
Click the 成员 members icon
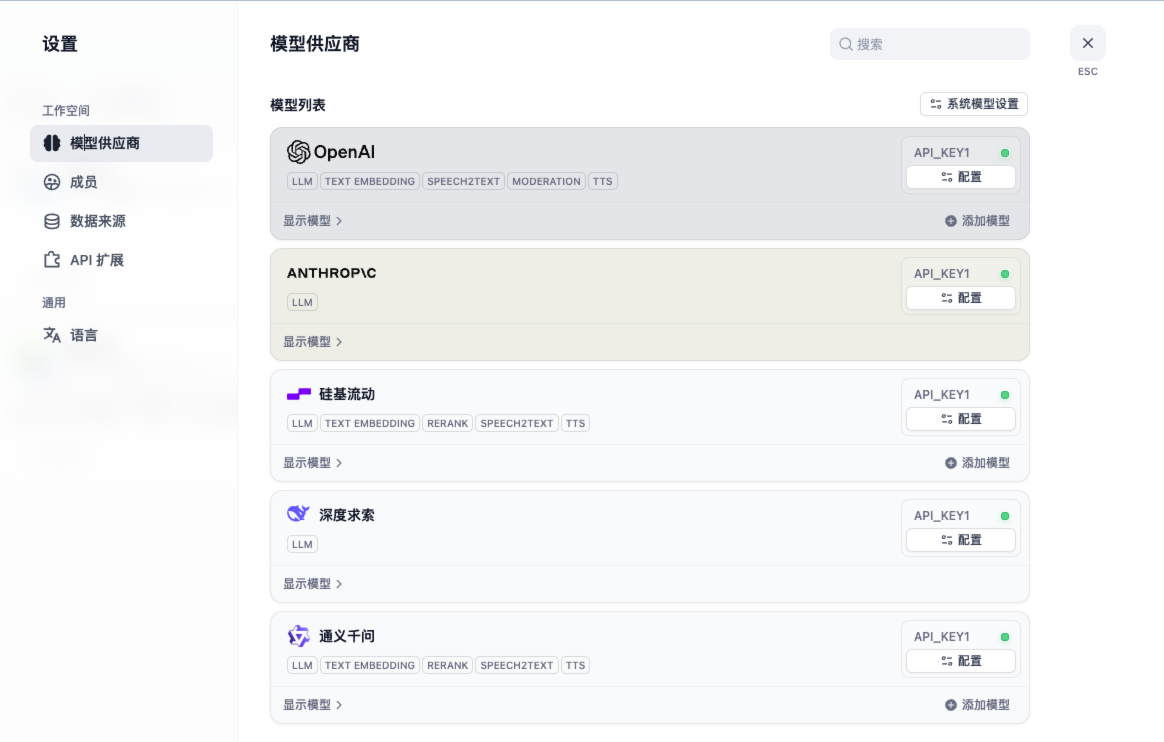(x=52, y=182)
